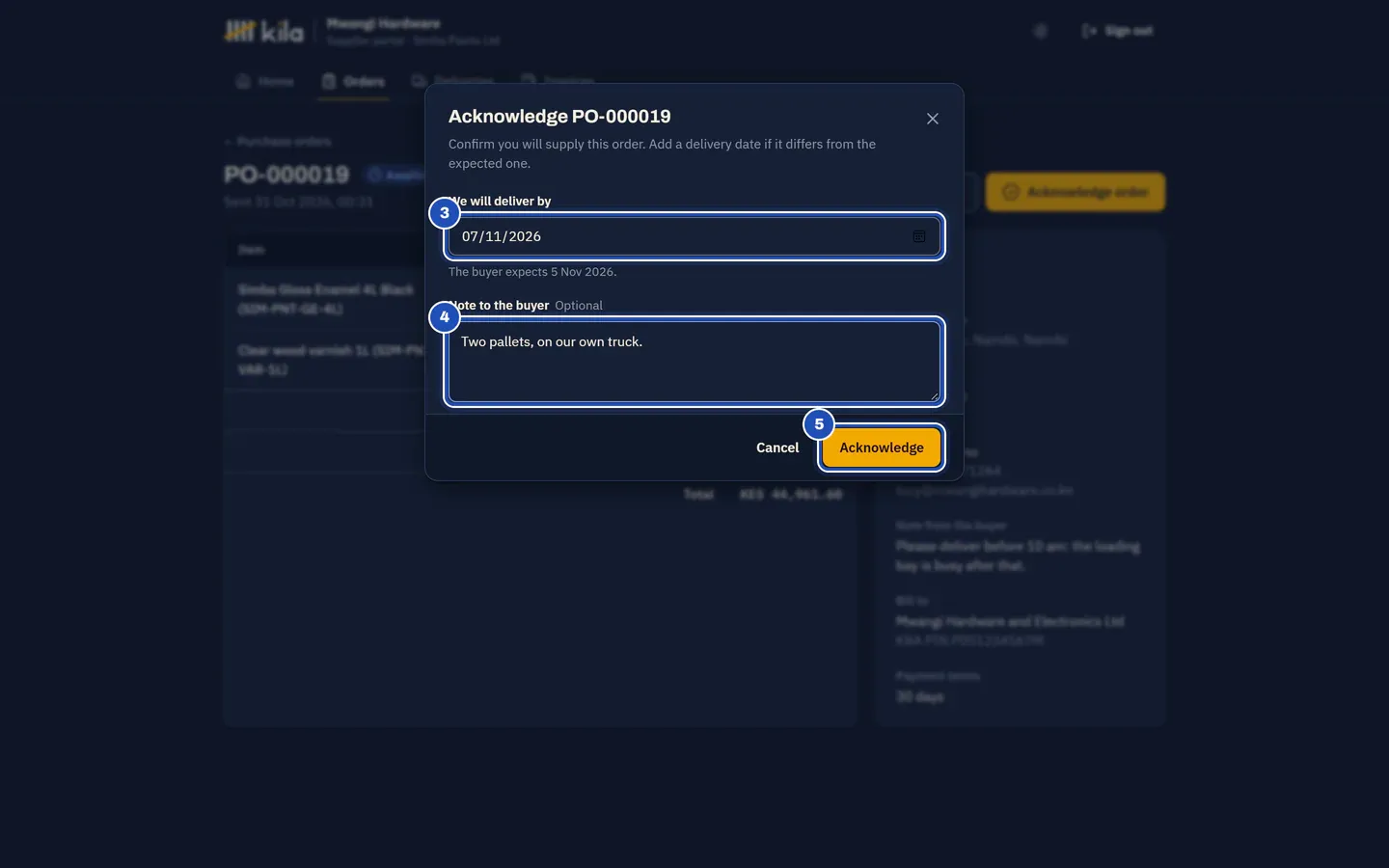Click the 'We will deliver by' label
The image size is (1389, 868).
tap(500, 202)
